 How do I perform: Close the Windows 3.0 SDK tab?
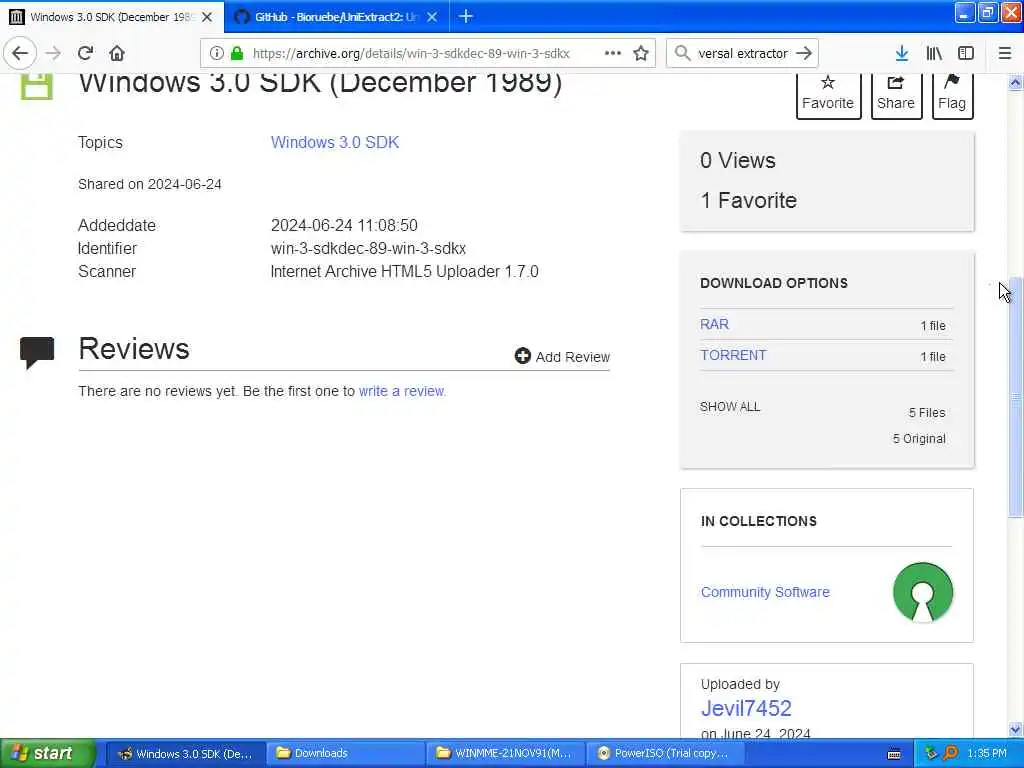[207, 17]
